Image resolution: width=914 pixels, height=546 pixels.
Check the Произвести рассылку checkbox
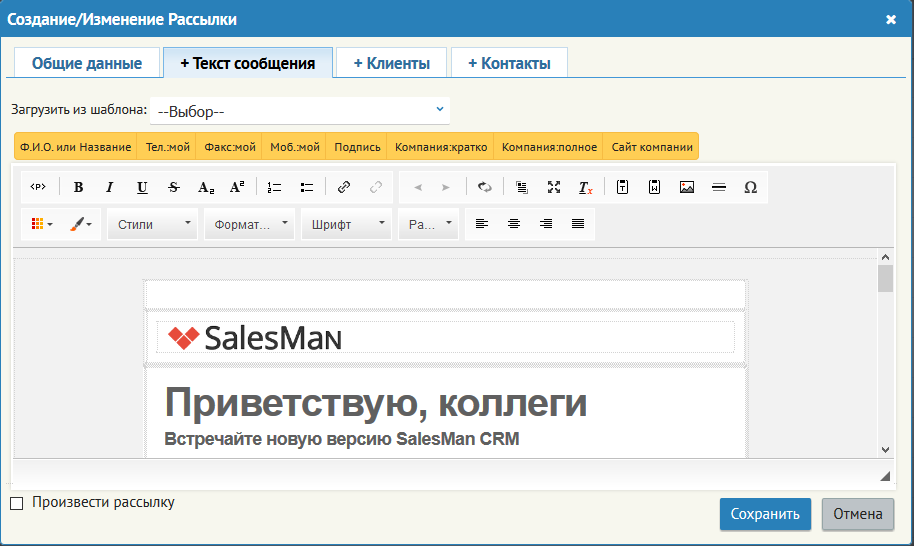pos(17,503)
